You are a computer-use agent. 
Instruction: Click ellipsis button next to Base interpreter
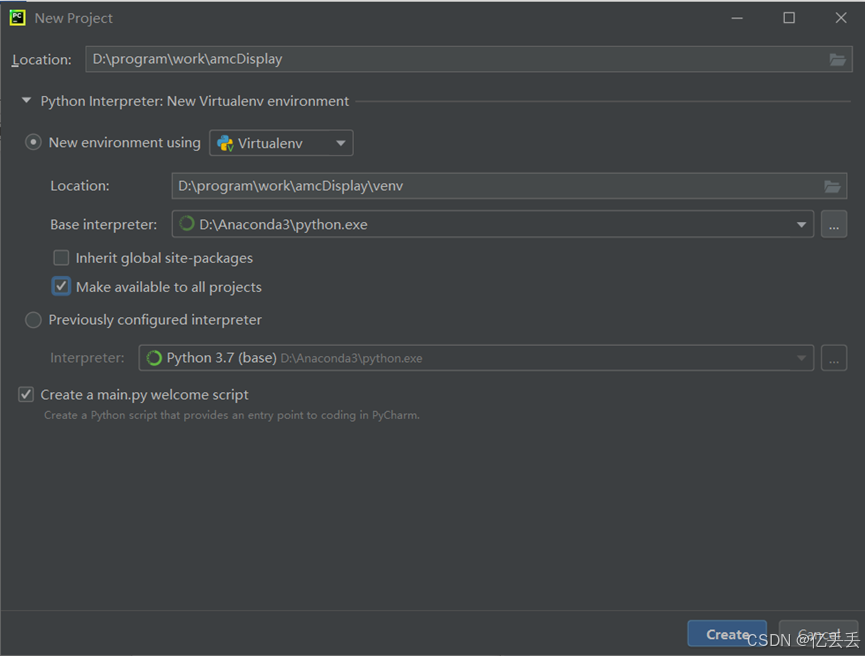click(834, 225)
